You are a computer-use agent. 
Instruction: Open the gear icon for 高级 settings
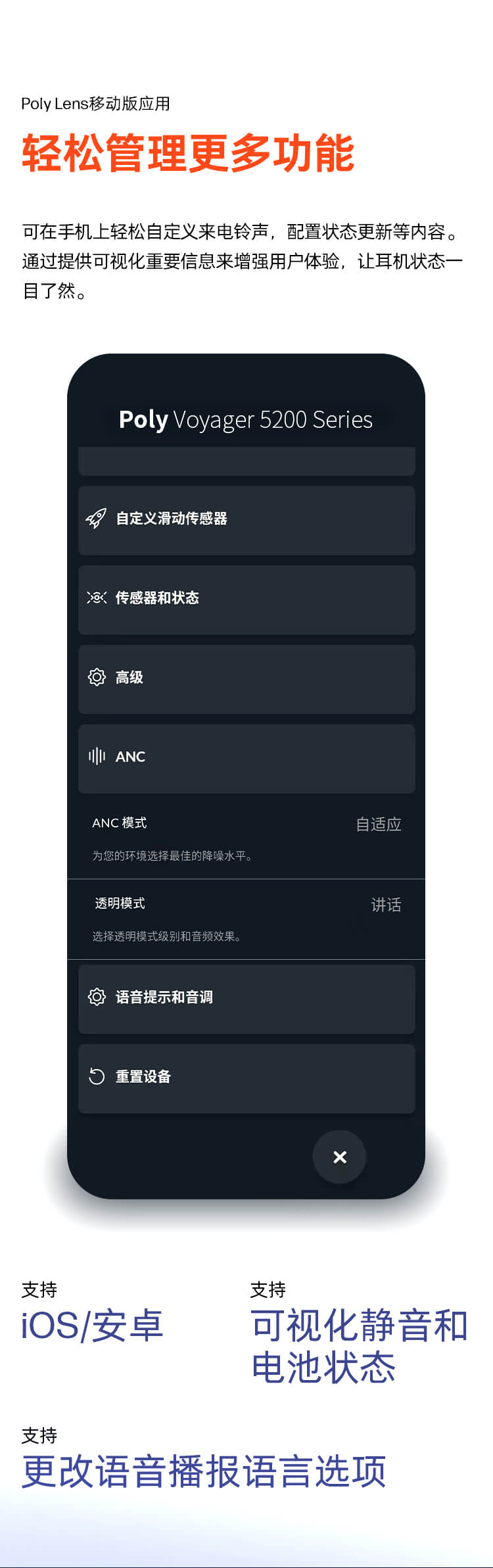tap(97, 678)
